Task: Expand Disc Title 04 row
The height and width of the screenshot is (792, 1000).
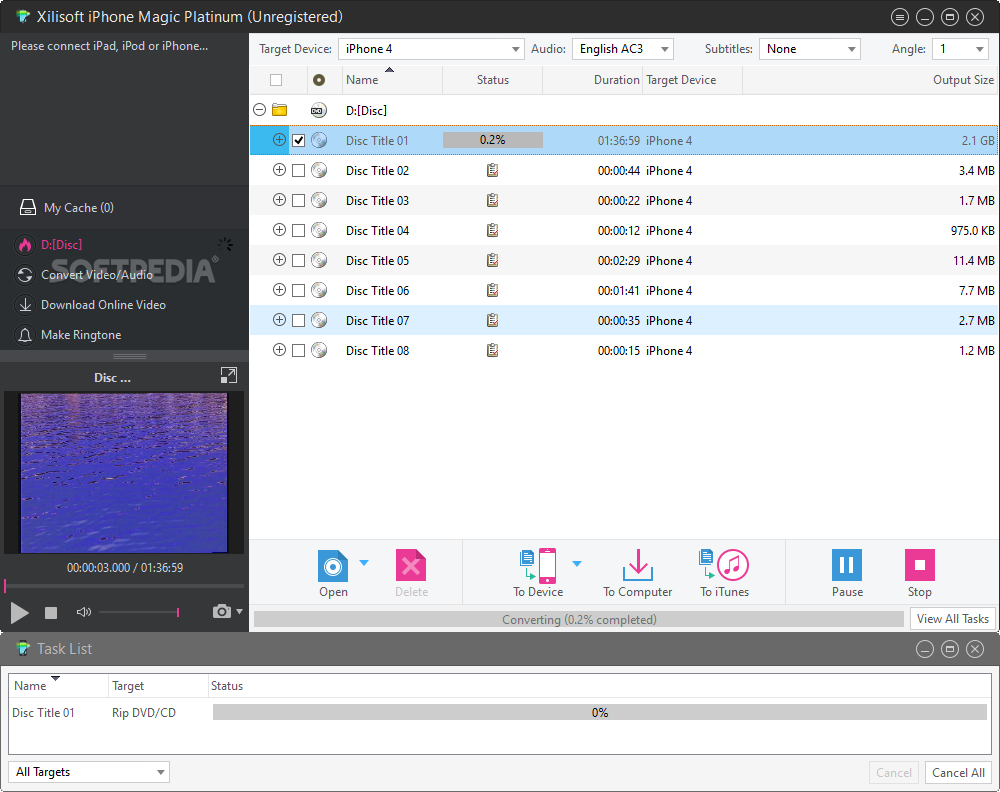Action: pyautogui.click(x=279, y=230)
